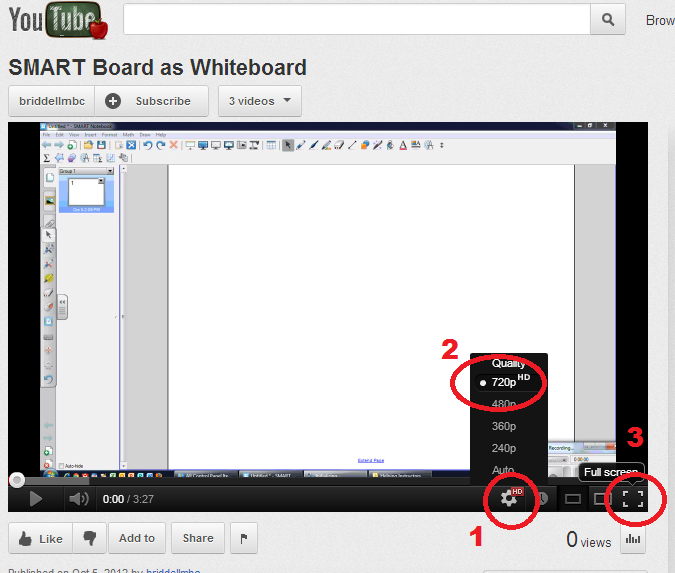This screenshot has width=675, height=573.
Task: Expand the 3 videos dropdown
Action: click(260, 101)
